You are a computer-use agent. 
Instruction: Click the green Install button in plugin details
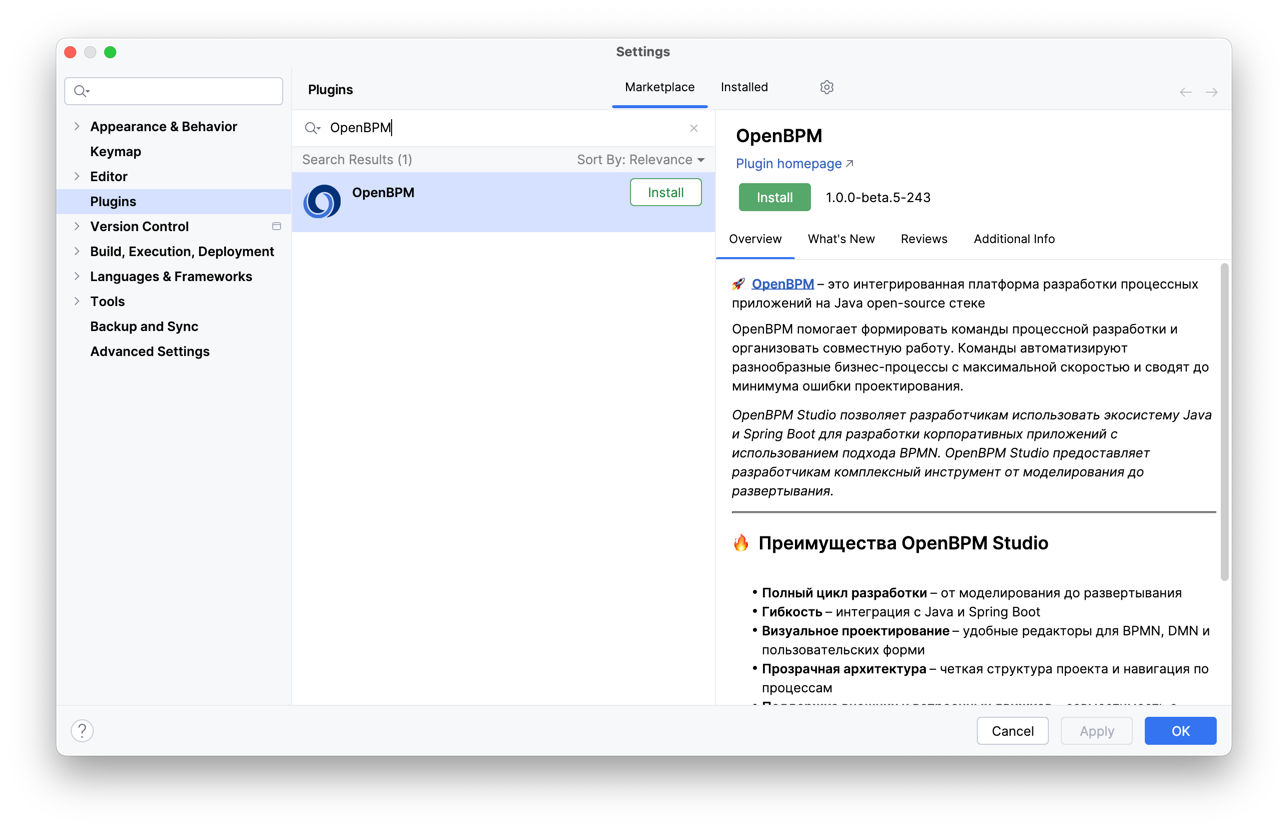click(x=775, y=198)
